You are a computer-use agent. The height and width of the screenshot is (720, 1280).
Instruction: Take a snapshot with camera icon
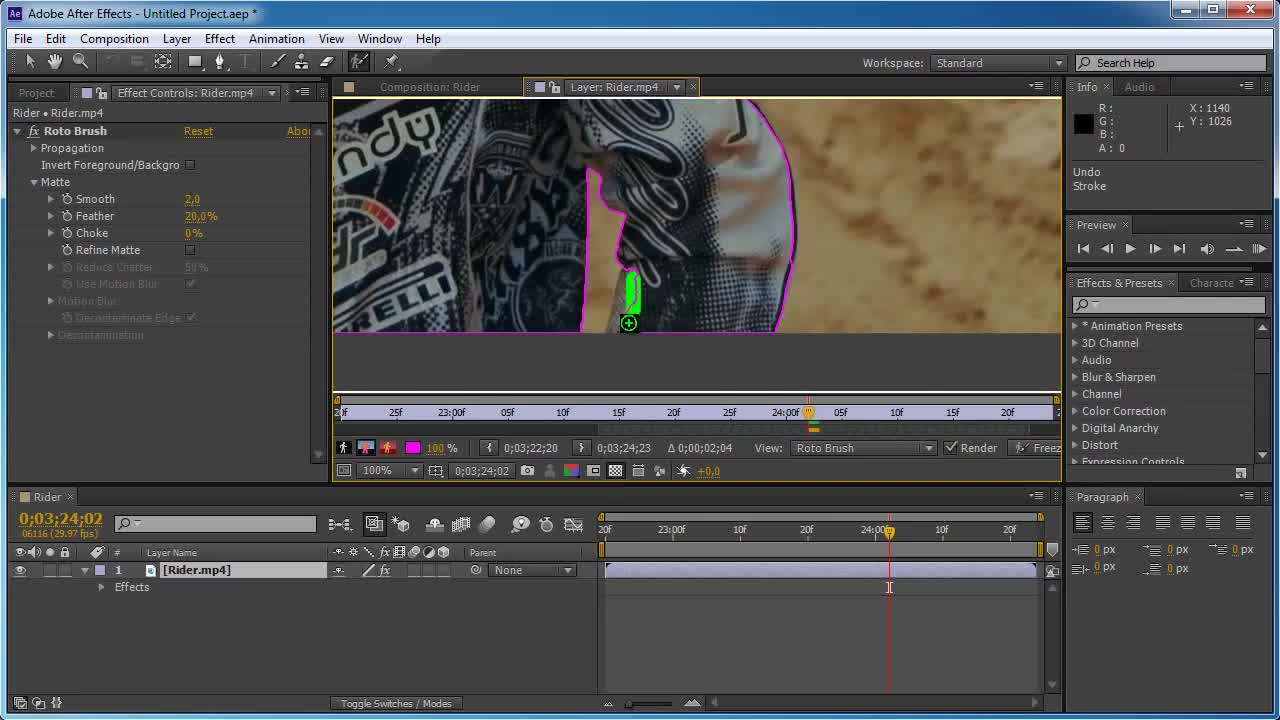527,471
